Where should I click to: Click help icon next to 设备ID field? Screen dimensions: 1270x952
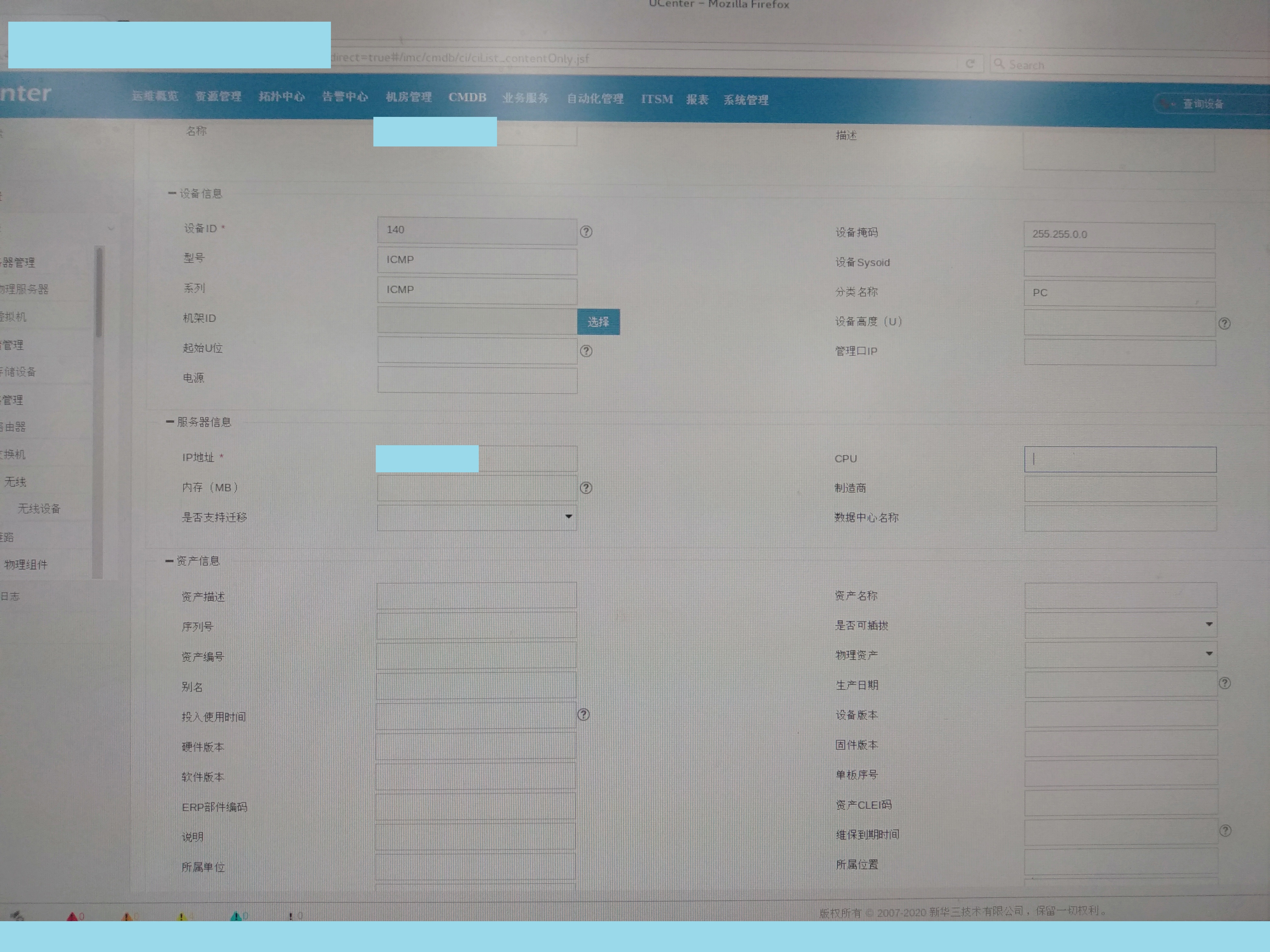pyautogui.click(x=586, y=232)
